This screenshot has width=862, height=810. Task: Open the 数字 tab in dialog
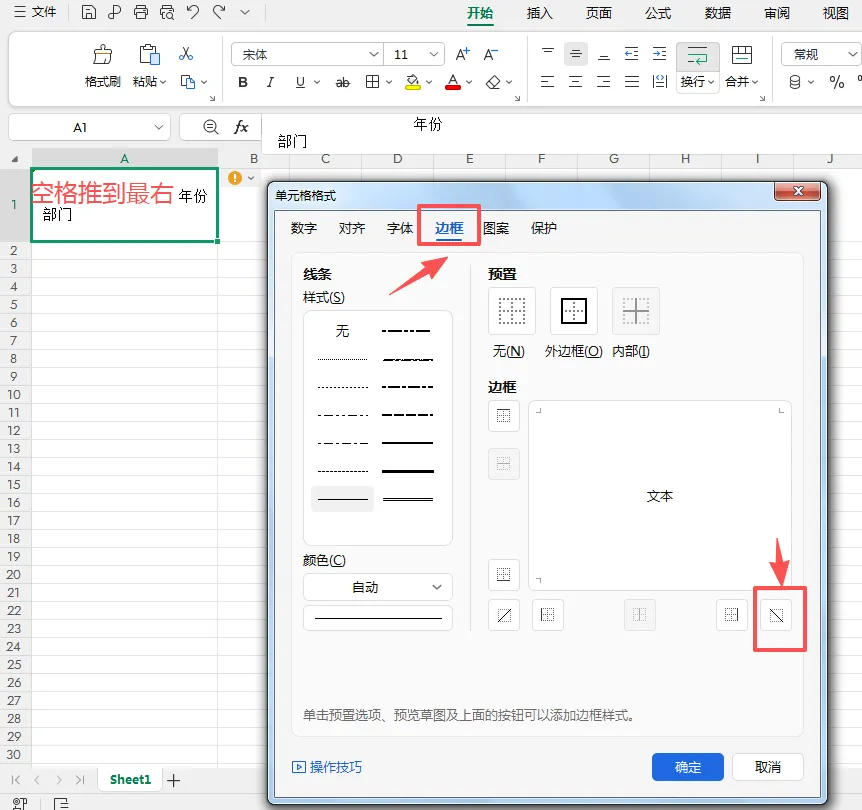(303, 228)
